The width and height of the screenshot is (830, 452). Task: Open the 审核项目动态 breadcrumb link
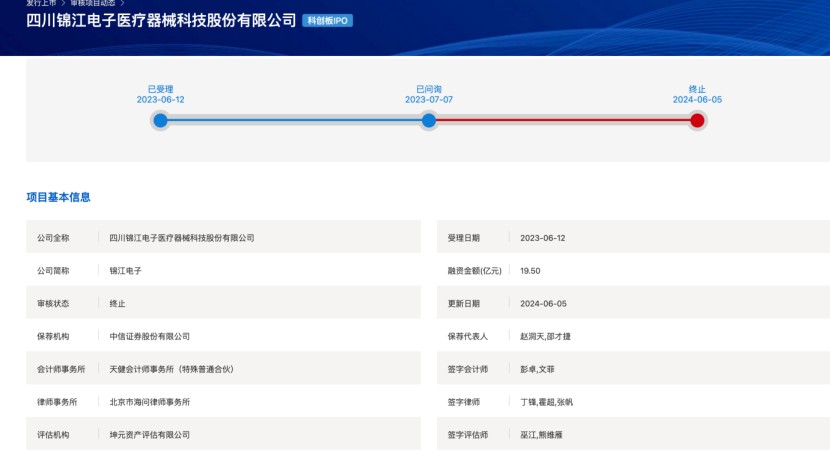click(x=92, y=3)
